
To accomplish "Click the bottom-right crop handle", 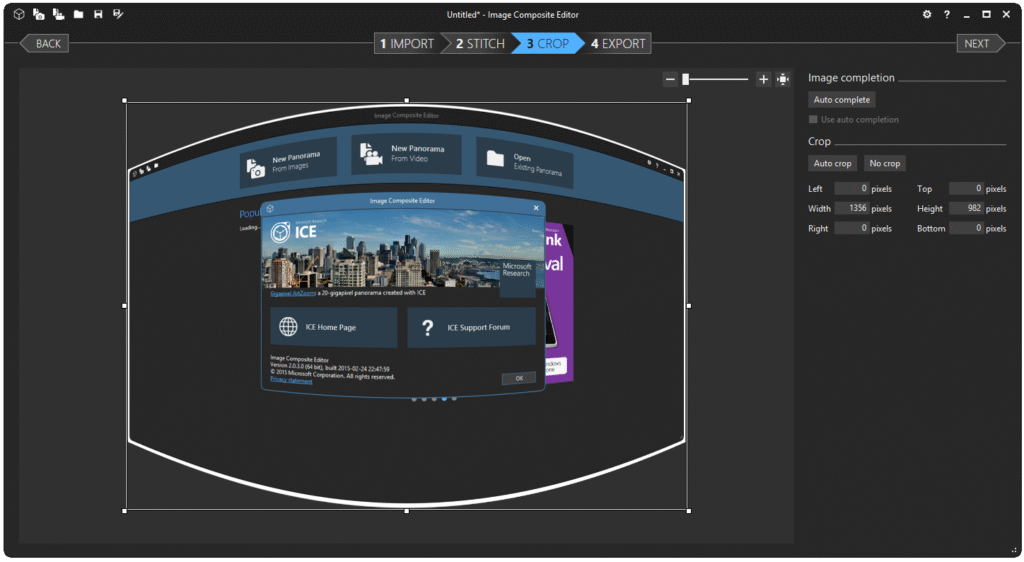I will [689, 511].
